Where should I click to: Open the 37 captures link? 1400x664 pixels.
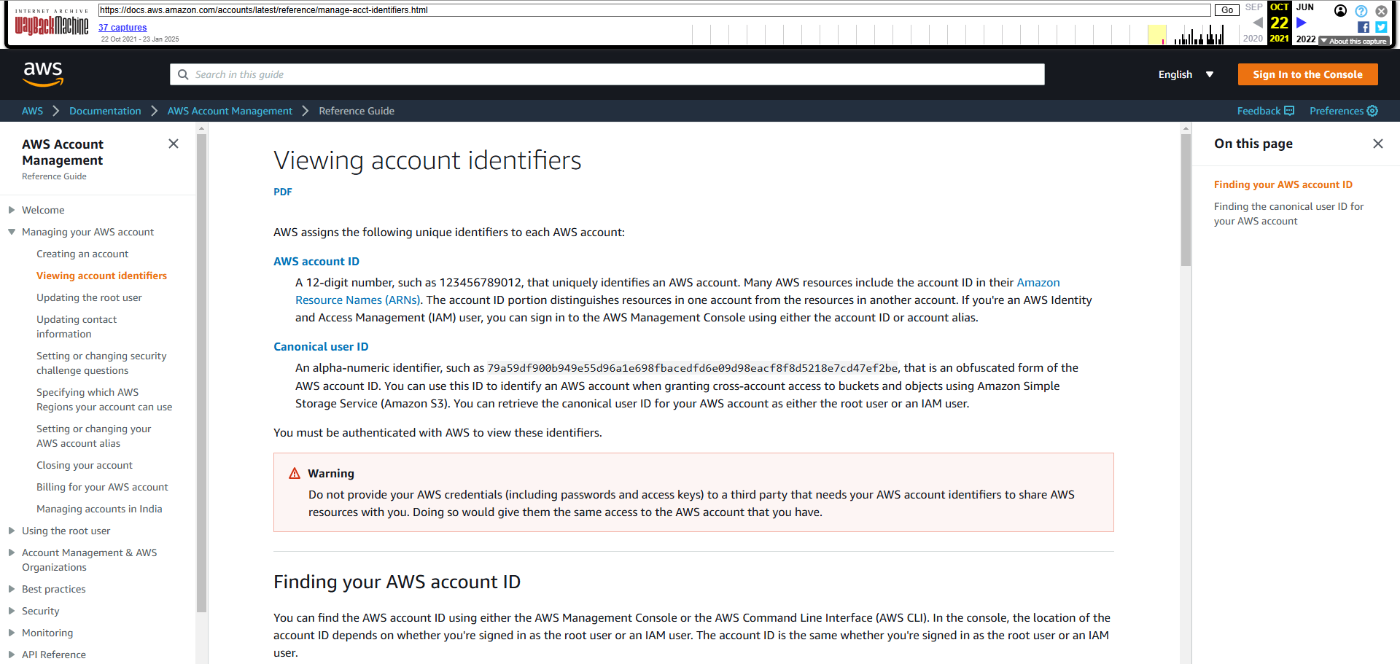pyautogui.click(x=122, y=27)
